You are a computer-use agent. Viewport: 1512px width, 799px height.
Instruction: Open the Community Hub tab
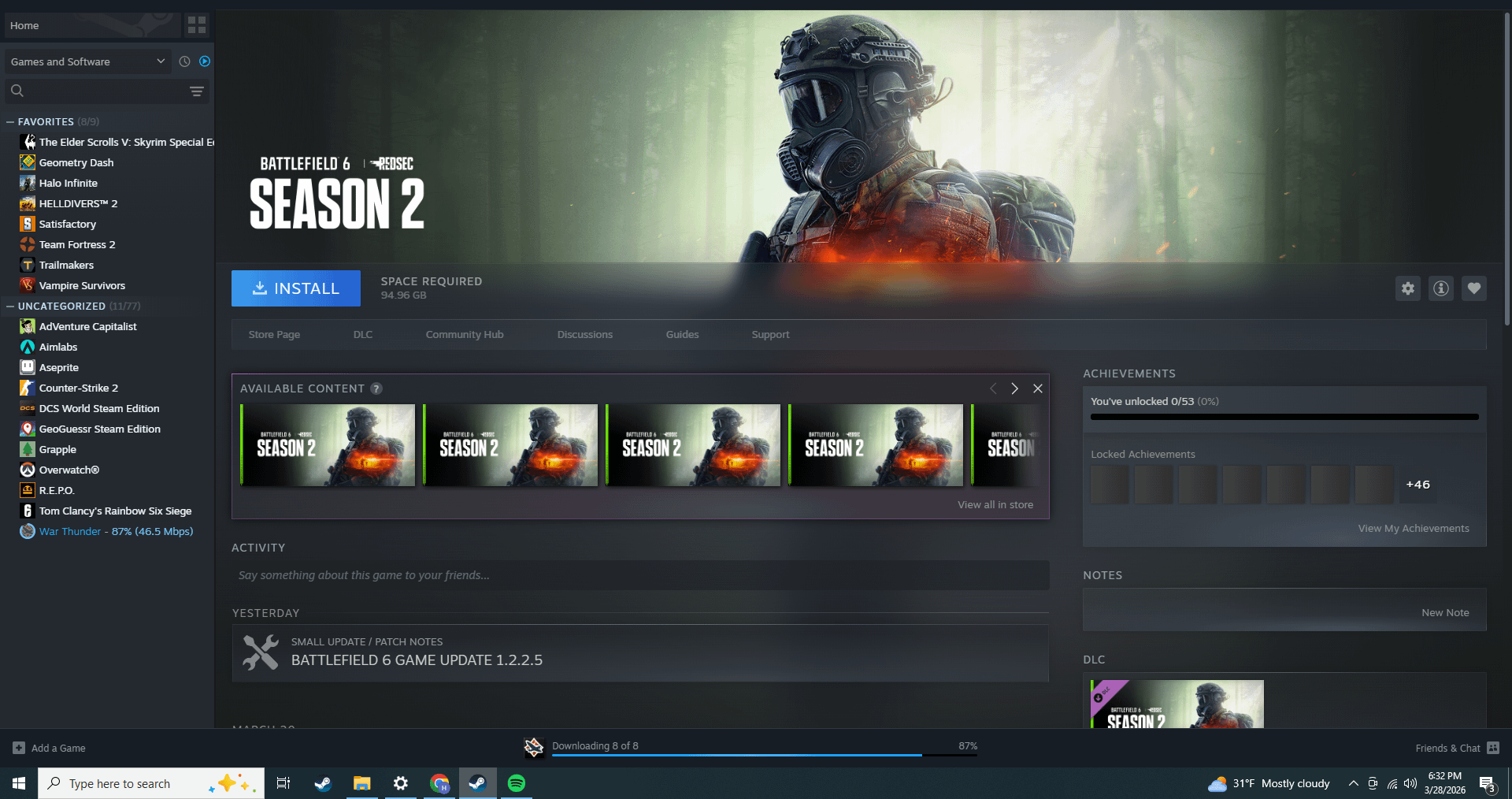(464, 335)
